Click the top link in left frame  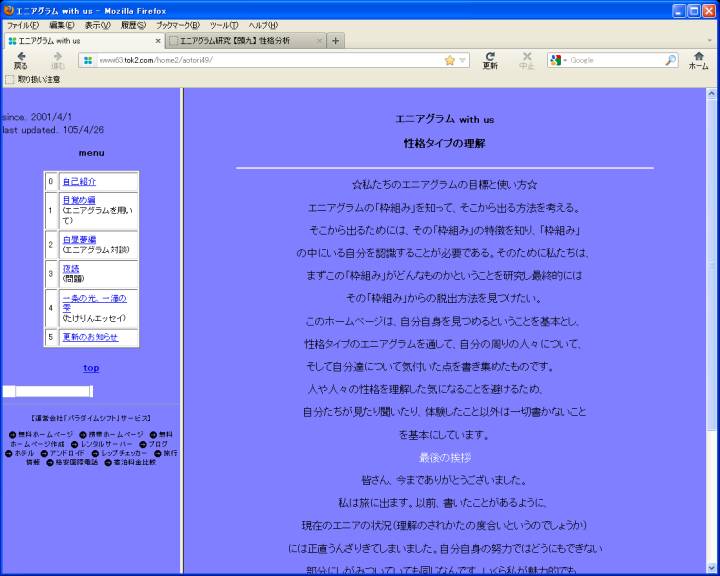(91, 368)
